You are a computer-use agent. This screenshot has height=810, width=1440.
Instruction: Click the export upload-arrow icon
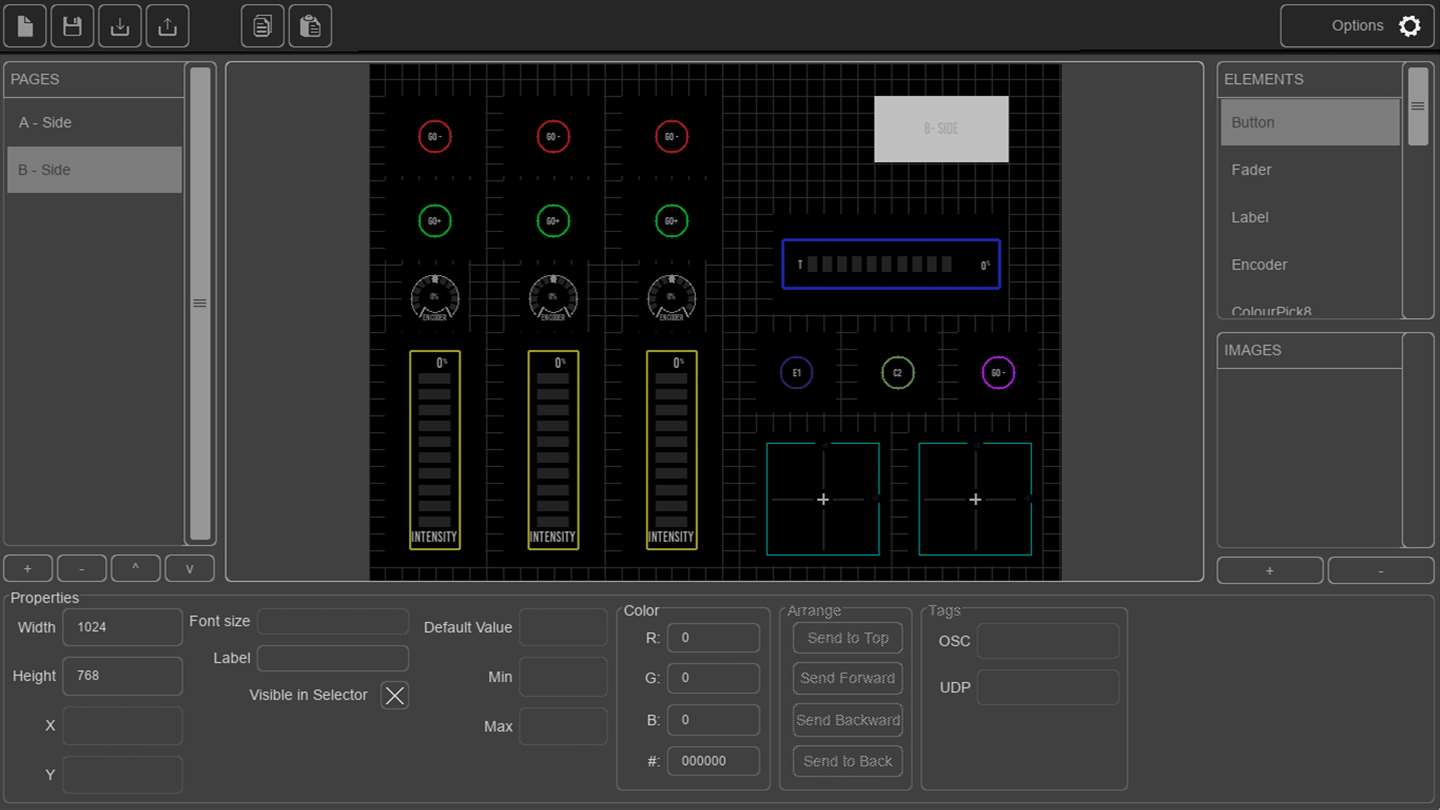tap(167, 26)
